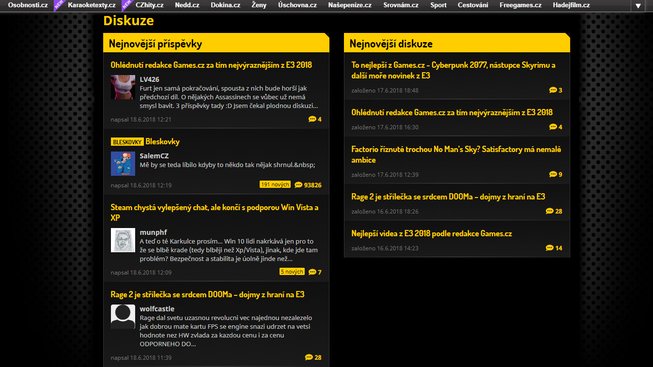Open Úschovna.cz from the top bar
Viewport: 653px width, 367px height.
[x=297, y=5]
